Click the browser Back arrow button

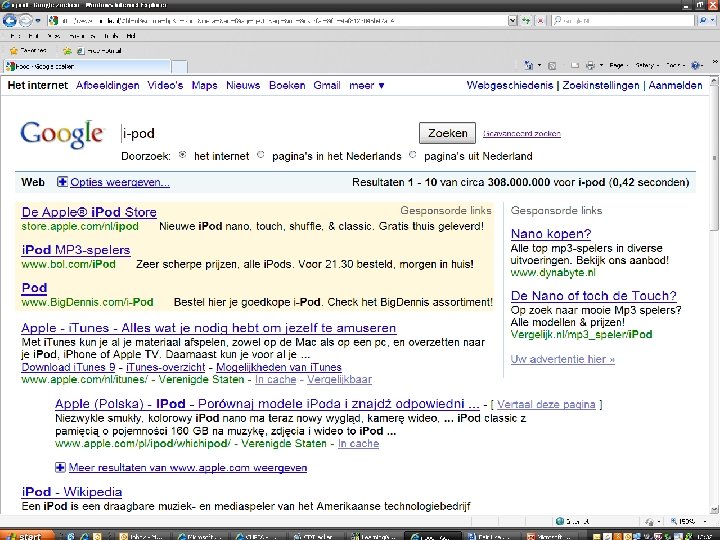tap(10, 21)
